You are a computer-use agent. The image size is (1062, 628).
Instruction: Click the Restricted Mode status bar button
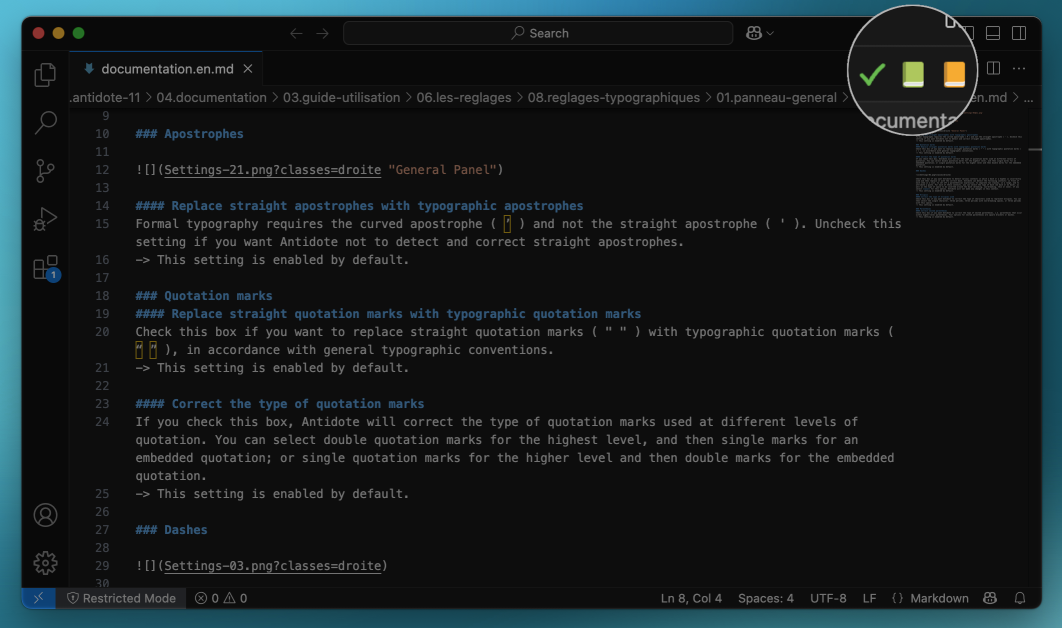pyautogui.click(x=121, y=598)
